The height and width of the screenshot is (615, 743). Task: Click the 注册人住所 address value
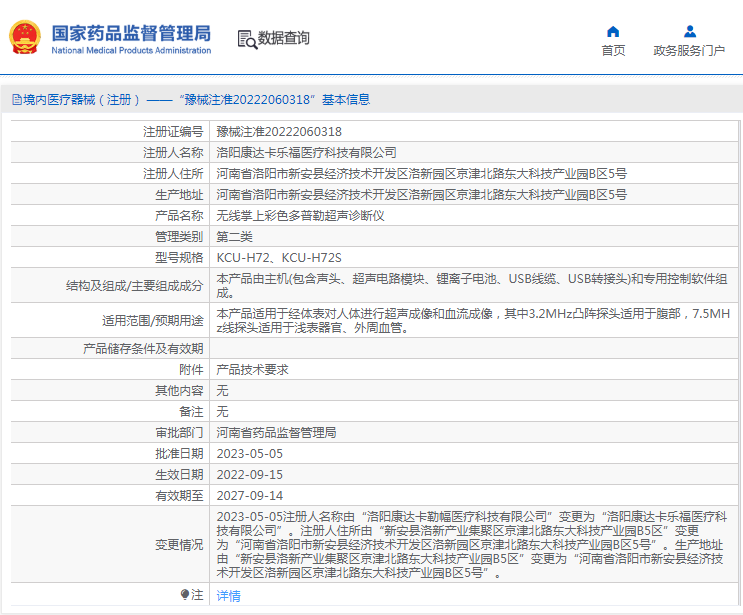(x=421, y=173)
